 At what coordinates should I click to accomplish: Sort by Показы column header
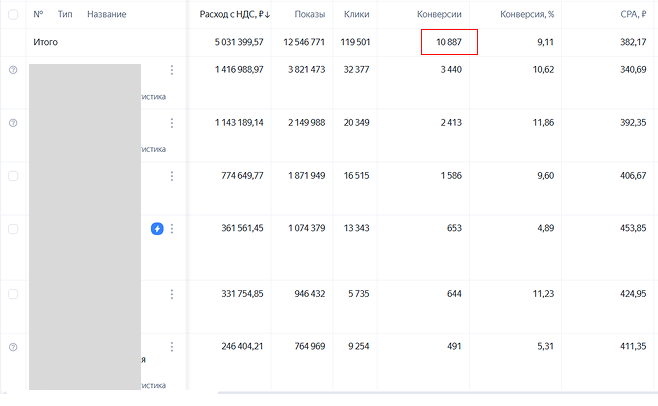click(x=310, y=14)
